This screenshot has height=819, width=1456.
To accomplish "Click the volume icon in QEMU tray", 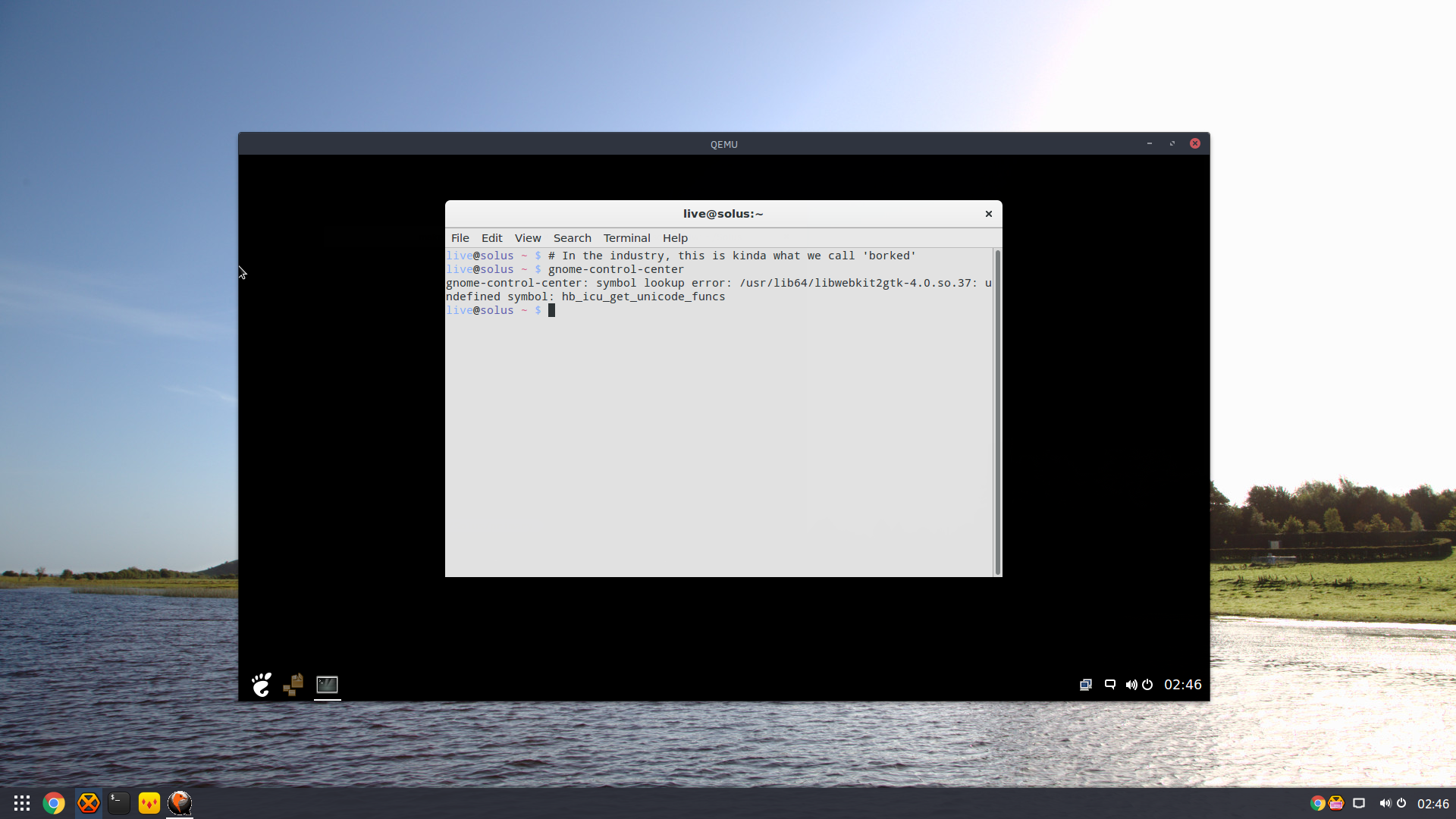I will [1131, 685].
